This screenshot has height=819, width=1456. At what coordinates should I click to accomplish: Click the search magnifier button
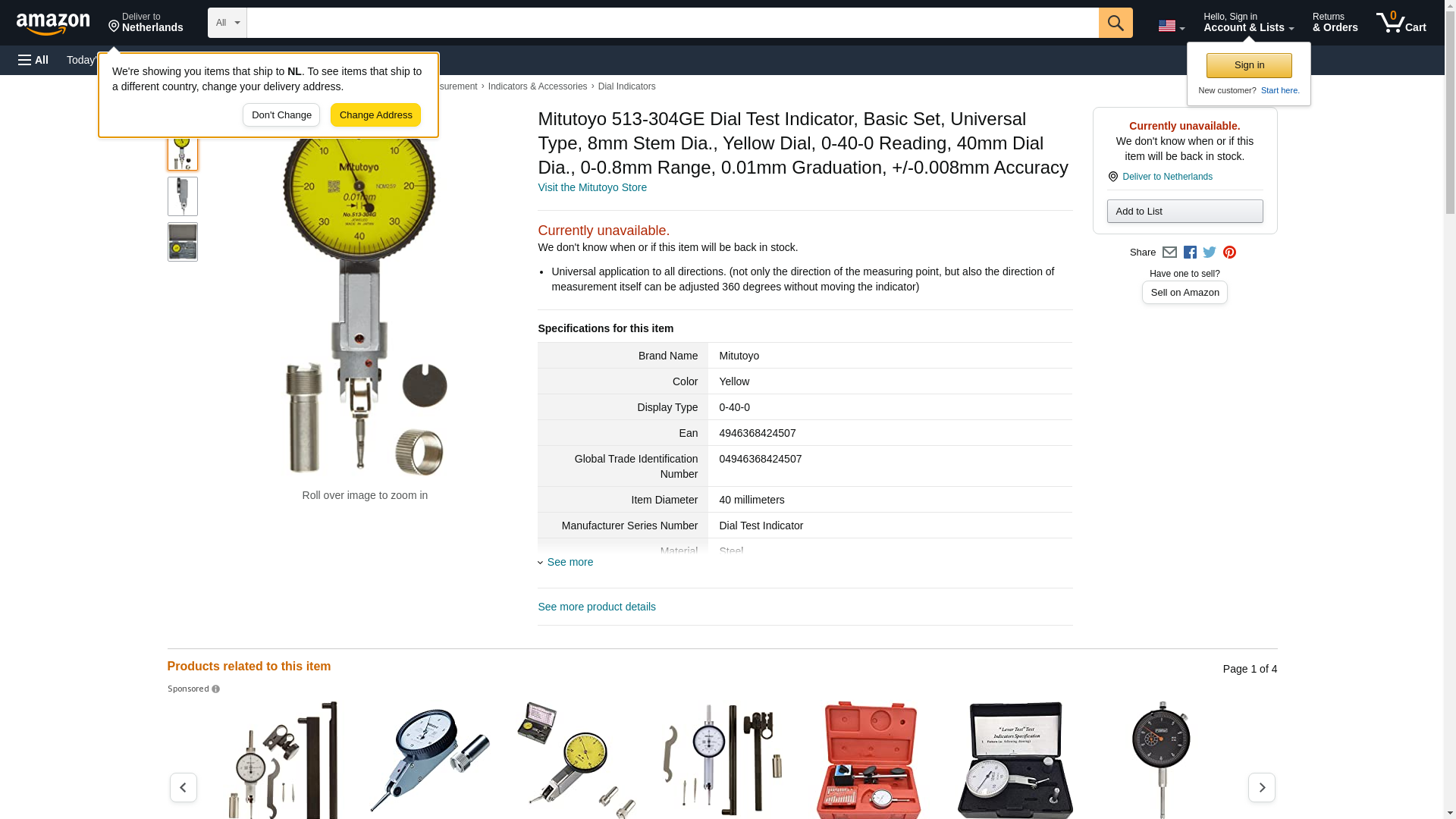(x=1115, y=23)
